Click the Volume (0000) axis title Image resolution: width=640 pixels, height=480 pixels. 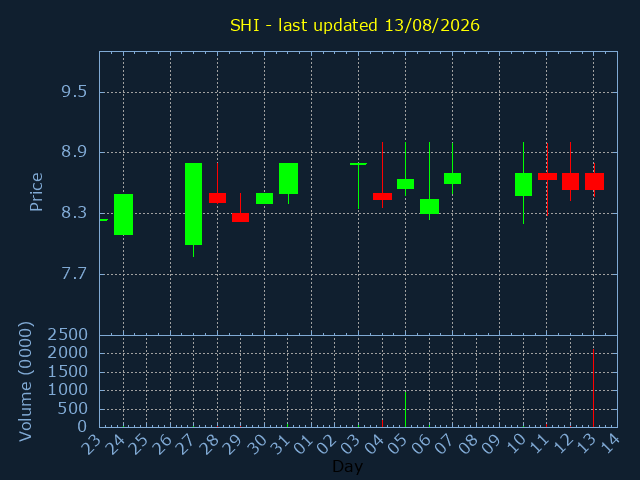(26, 382)
